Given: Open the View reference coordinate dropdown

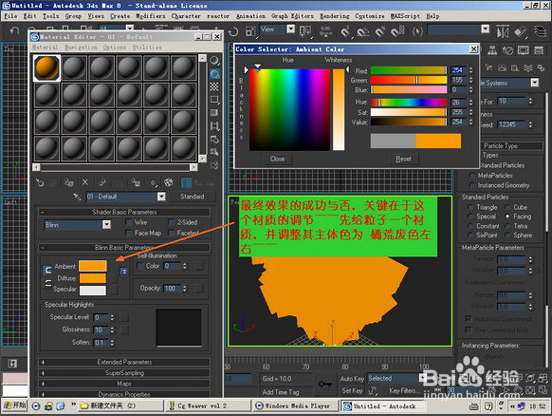Looking at the screenshot, I should 290,29.
